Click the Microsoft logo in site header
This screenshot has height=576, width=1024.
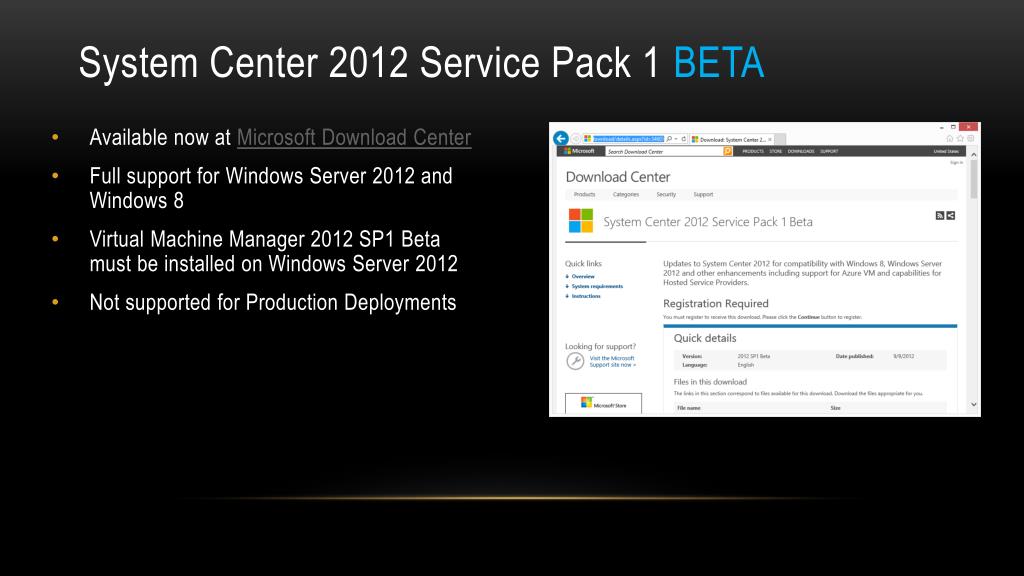(579, 151)
